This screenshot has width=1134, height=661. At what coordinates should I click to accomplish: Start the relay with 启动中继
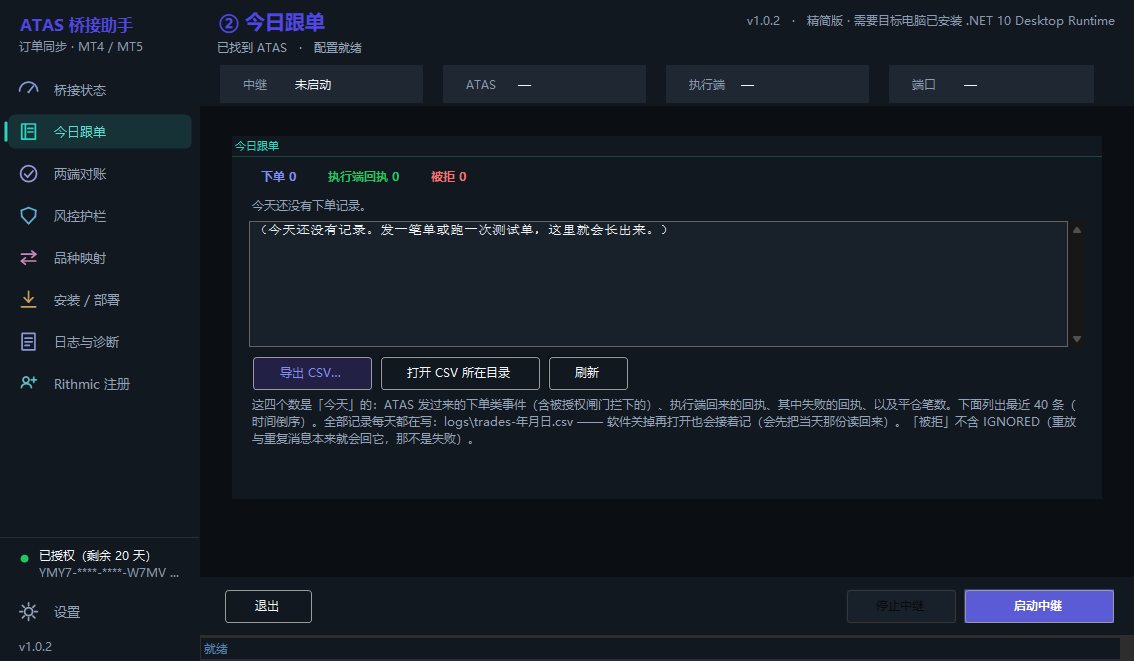(x=1039, y=606)
